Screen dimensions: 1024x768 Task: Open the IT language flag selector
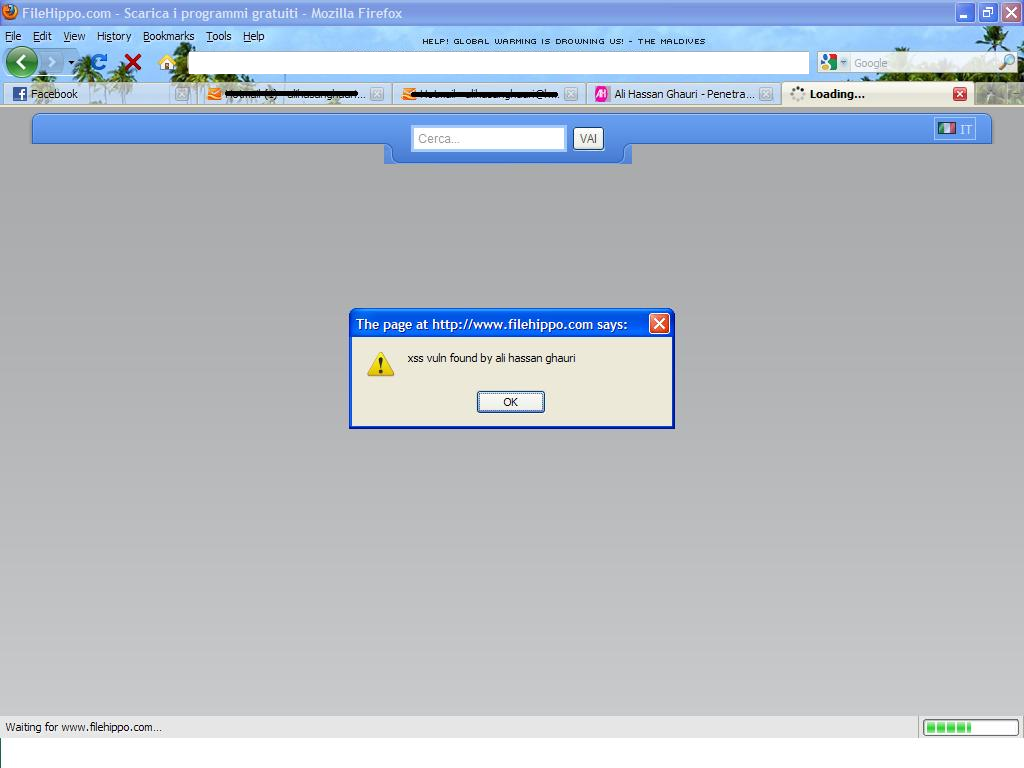(x=955, y=129)
